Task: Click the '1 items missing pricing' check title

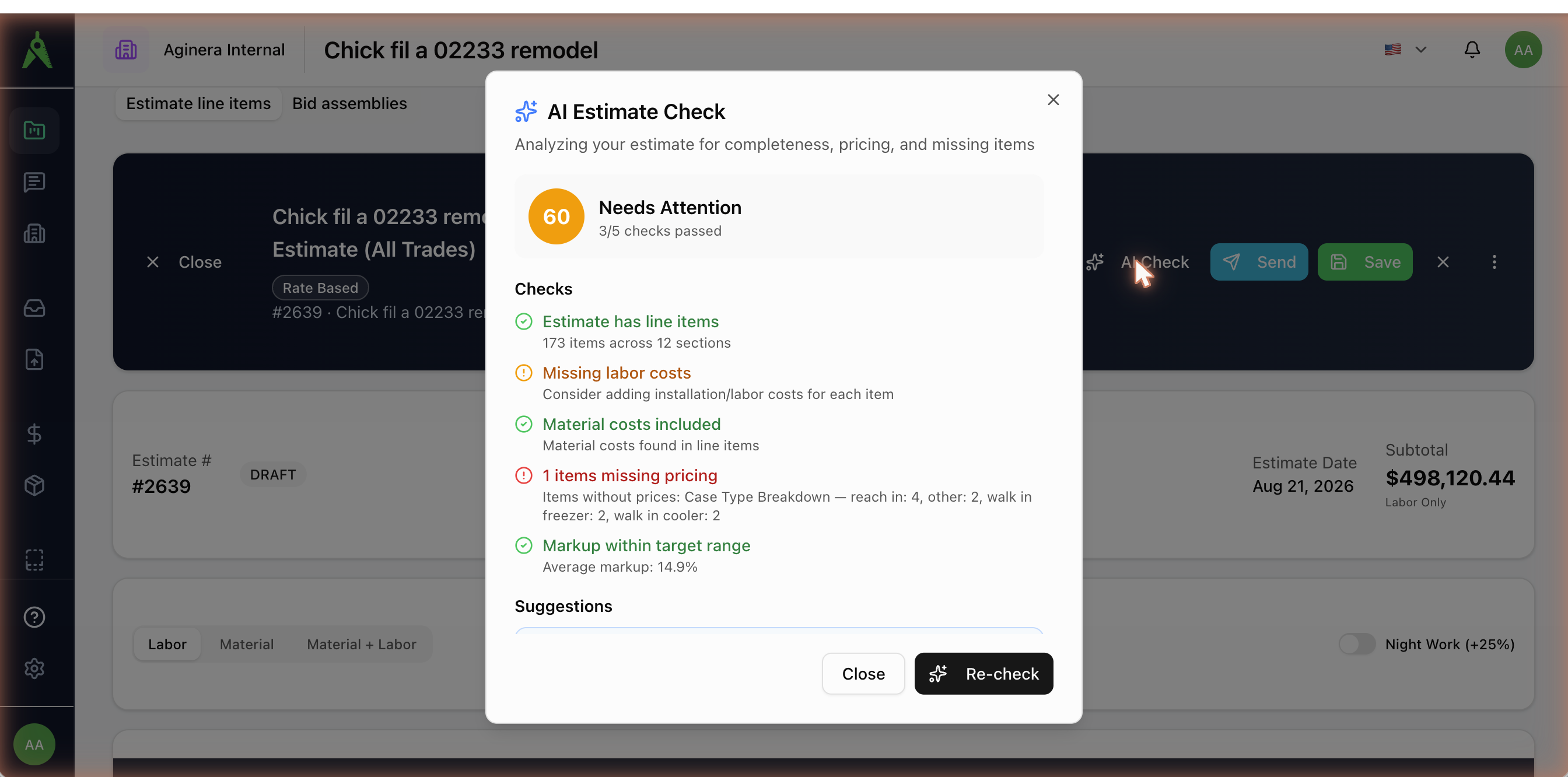Action: [629, 475]
